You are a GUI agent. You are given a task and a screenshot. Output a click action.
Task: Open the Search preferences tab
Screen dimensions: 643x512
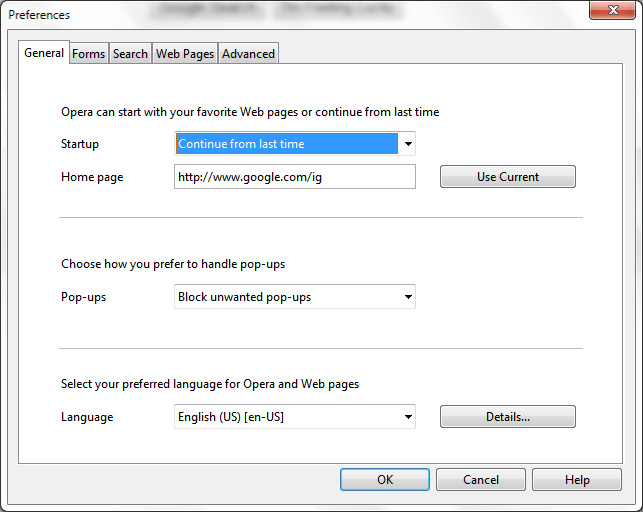coord(130,54)
